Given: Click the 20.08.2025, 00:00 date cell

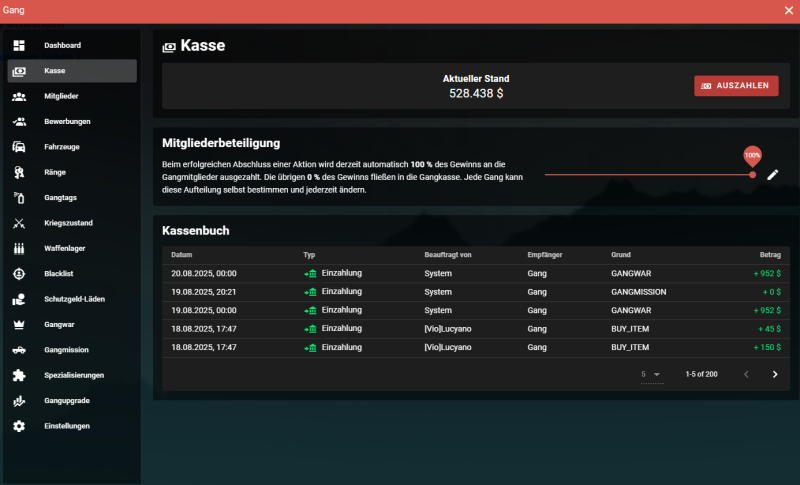Looking at the screenshot, I should tap(204, 273).
